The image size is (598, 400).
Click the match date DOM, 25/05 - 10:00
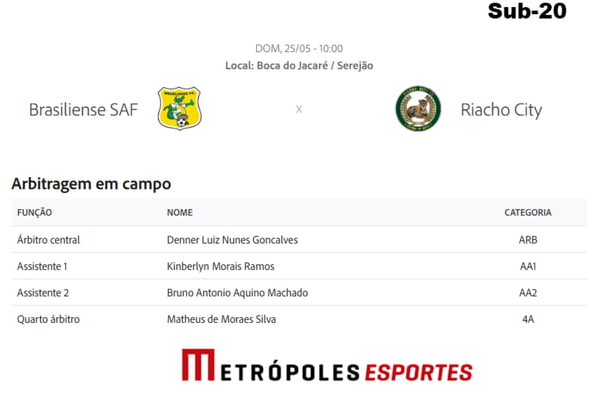[x=299, y=48]
